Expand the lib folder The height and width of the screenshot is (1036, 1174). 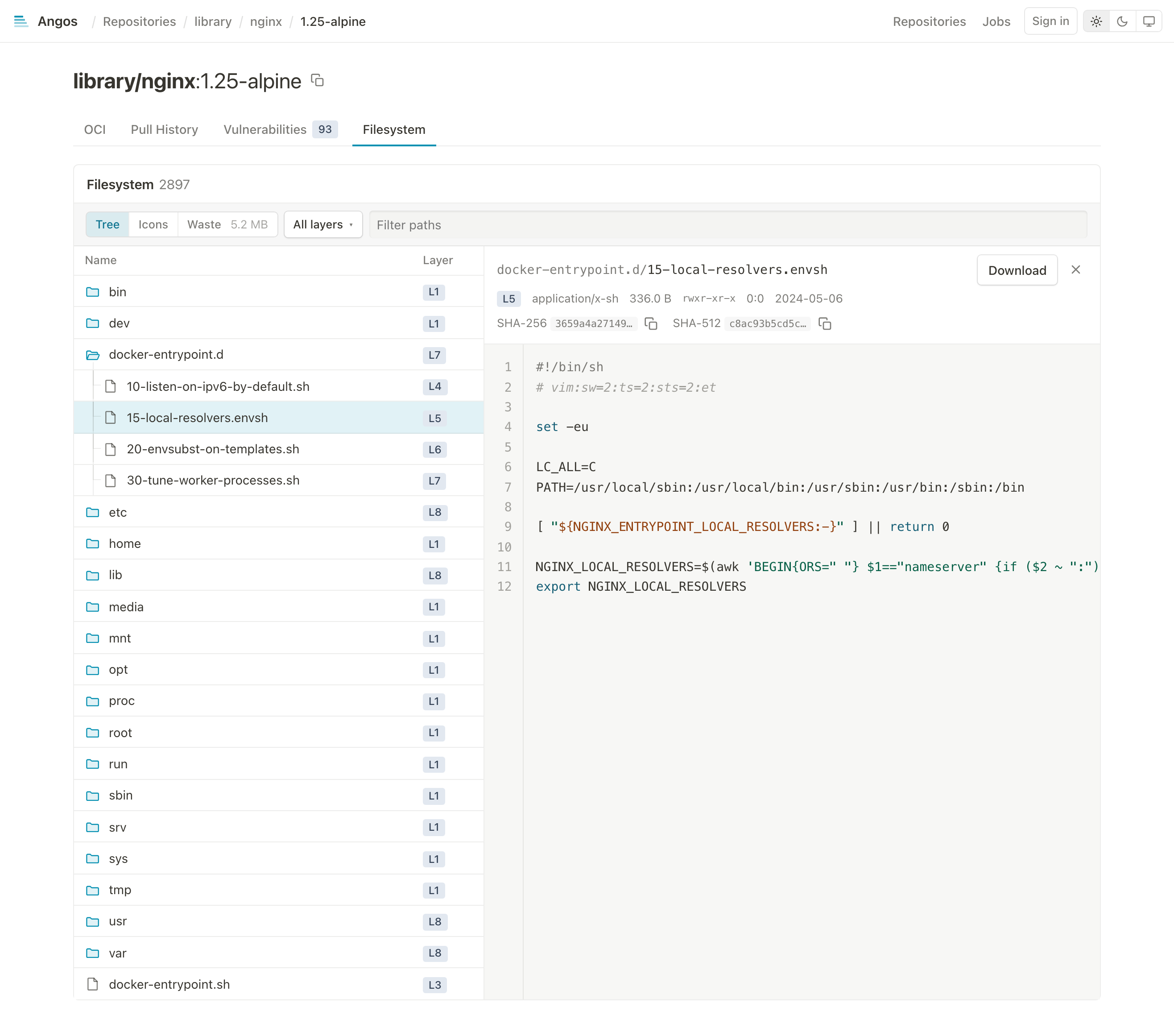pyautogui.click(x=278, y=575)
